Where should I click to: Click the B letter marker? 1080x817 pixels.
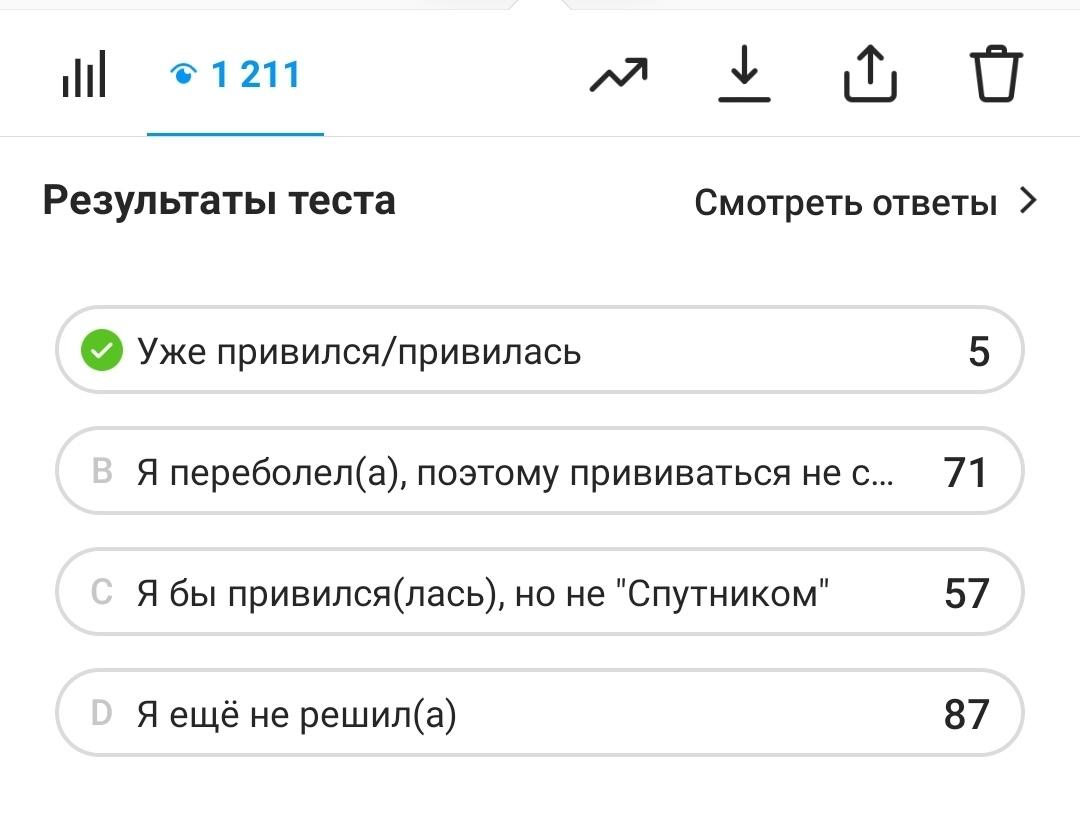(x=101, y=473)
